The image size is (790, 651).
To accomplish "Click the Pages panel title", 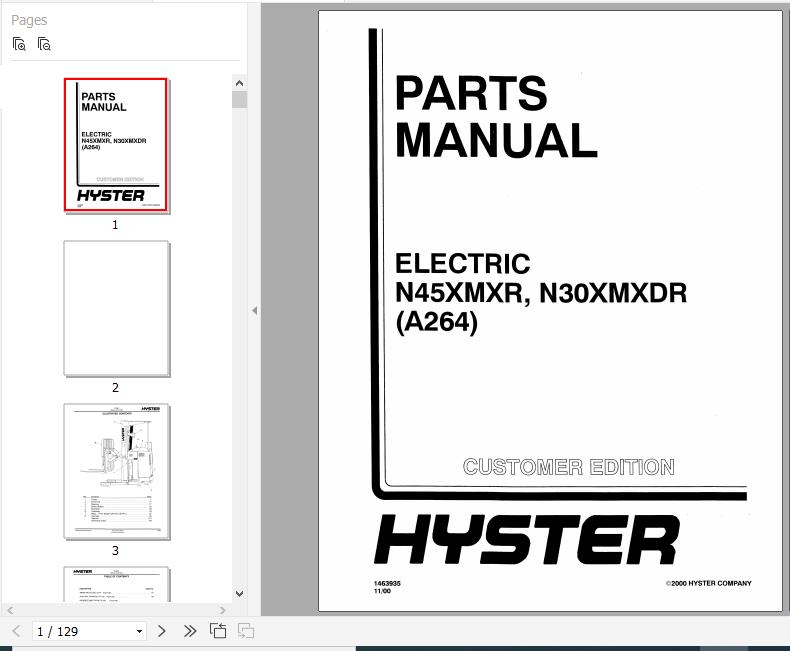I will point(29,20).
